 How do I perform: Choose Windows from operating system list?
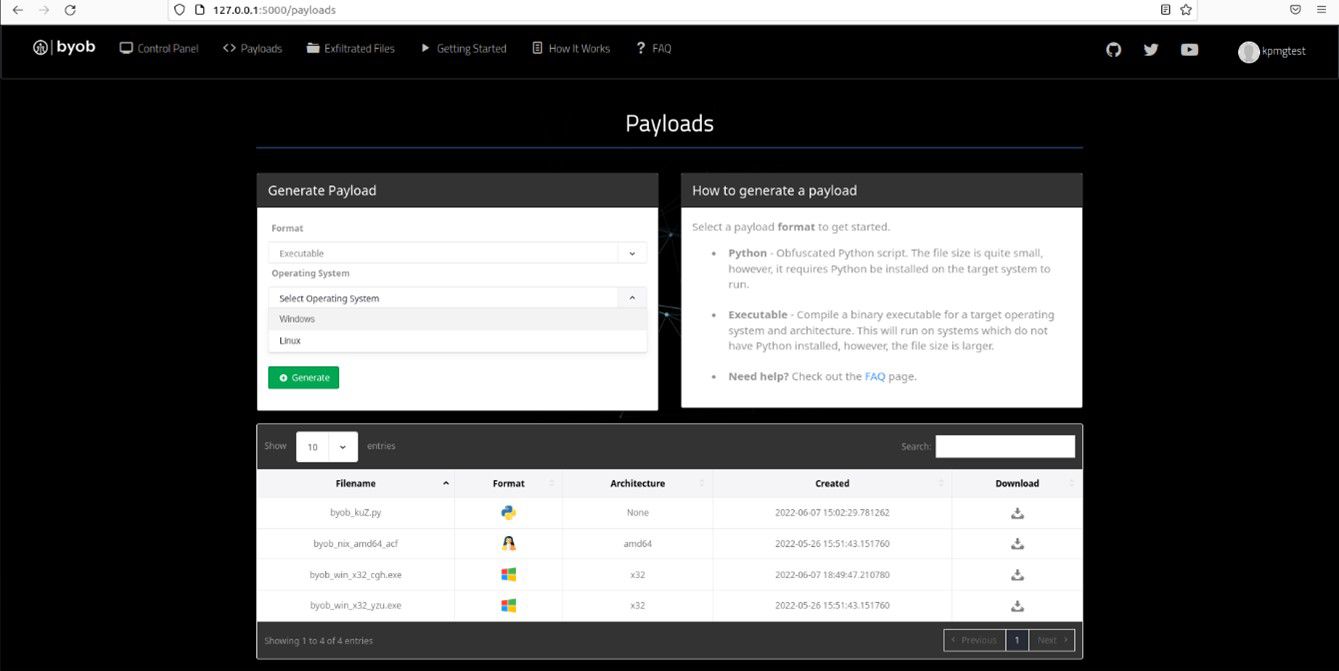pos(297,319)
